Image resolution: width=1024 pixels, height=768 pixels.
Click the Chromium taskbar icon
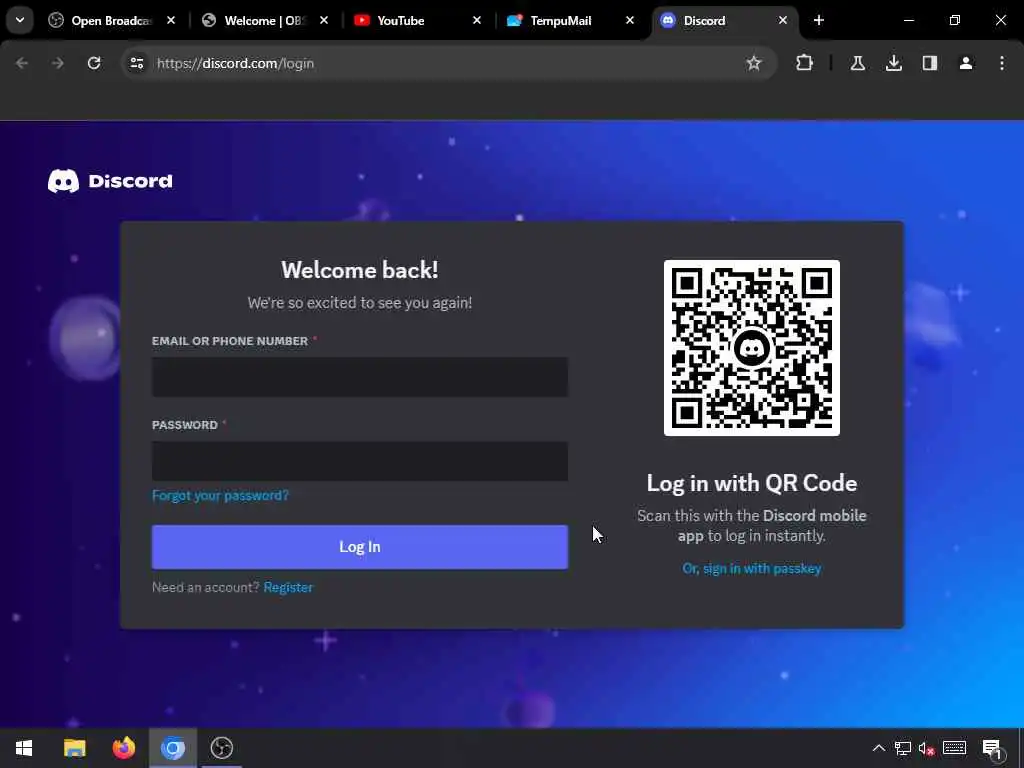click(x=173, y=748)
